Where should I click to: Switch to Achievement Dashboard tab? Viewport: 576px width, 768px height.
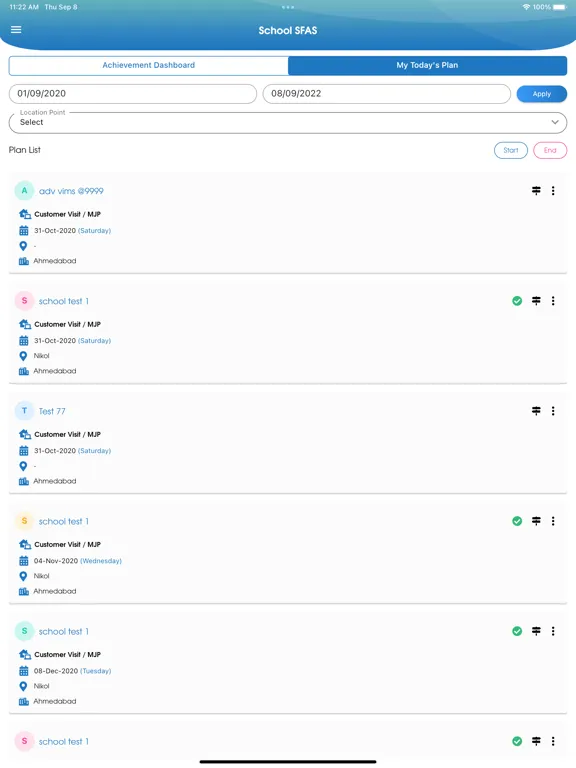tap(148, 65)
